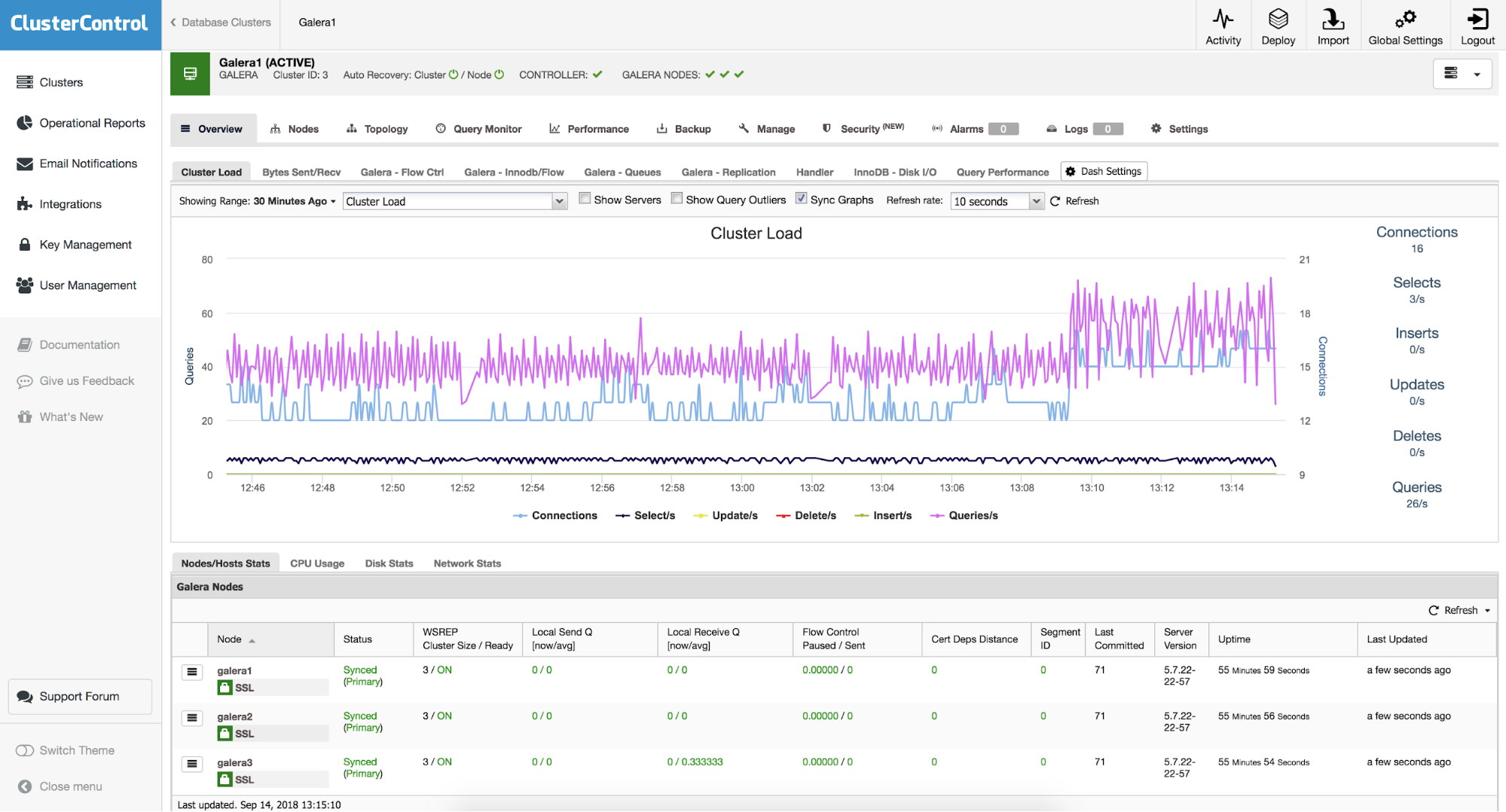The width and height of the screenshot is (1506, 812).
Task: Click the galera1 SSL lock icon
Action: click(225, 687)
